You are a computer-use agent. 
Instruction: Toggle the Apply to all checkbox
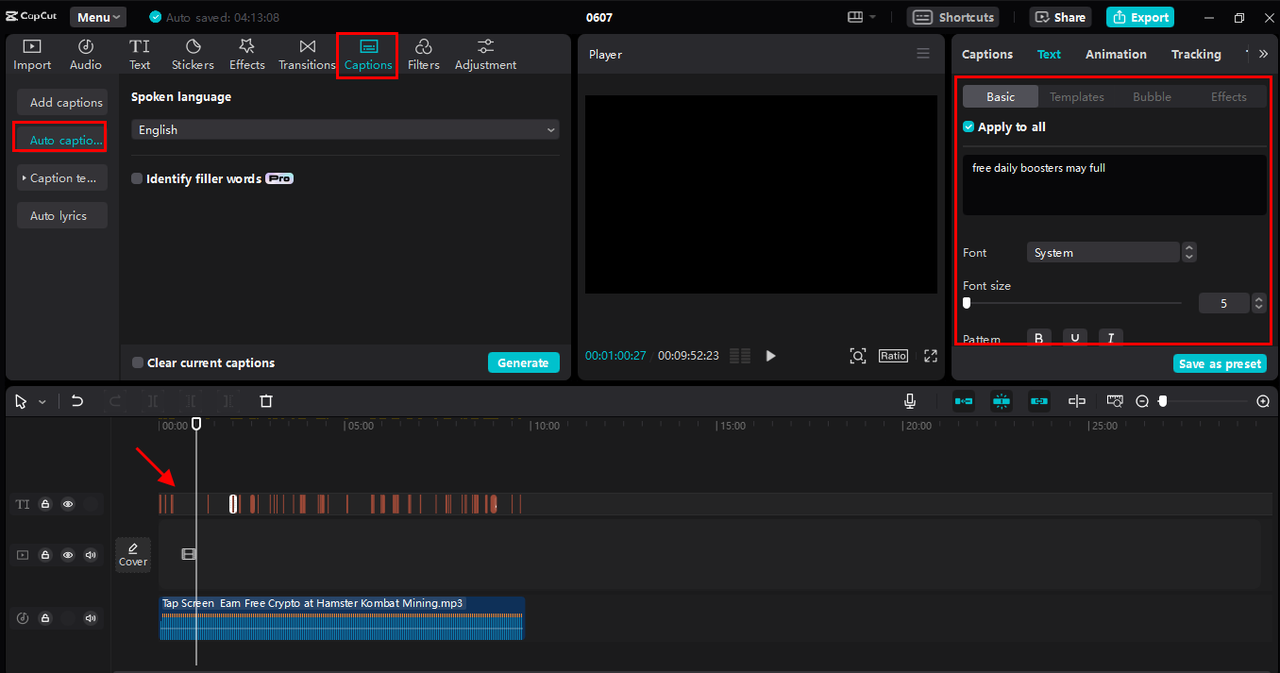[x=968, y=127]
